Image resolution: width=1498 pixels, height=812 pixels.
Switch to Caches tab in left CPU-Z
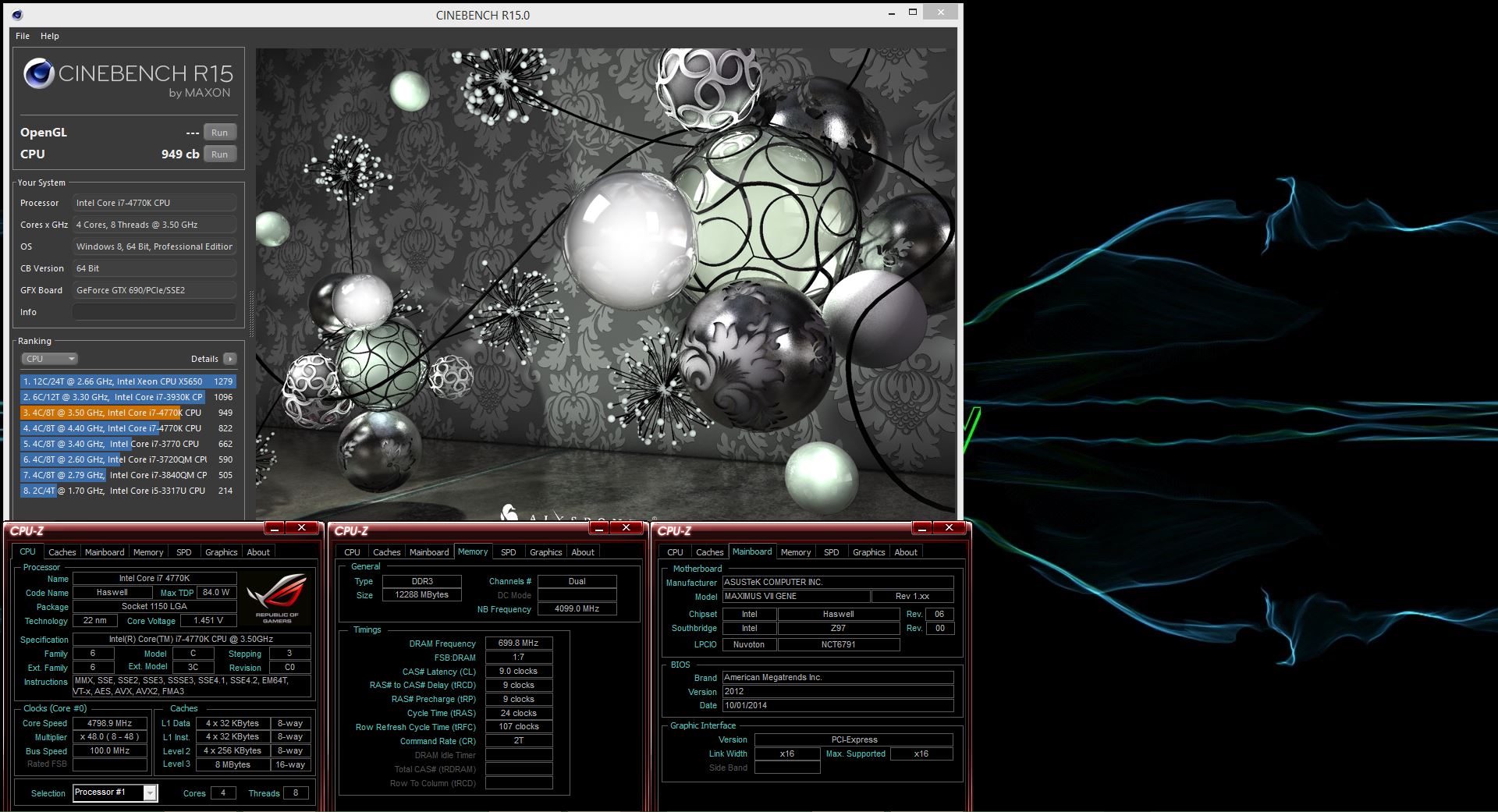click(x=62, y=552)
